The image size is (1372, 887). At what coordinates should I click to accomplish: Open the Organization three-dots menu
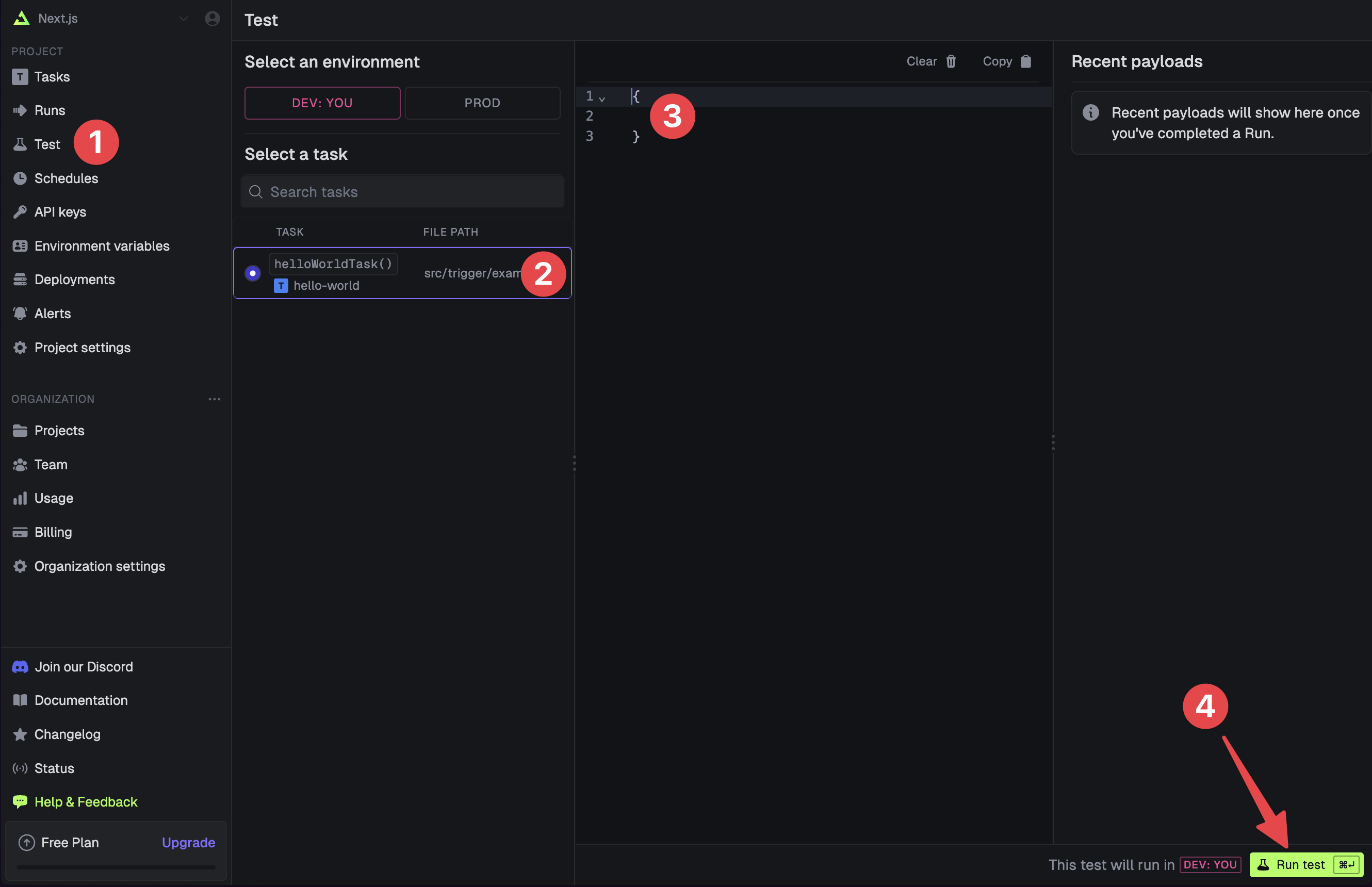(x=214, y=399)
